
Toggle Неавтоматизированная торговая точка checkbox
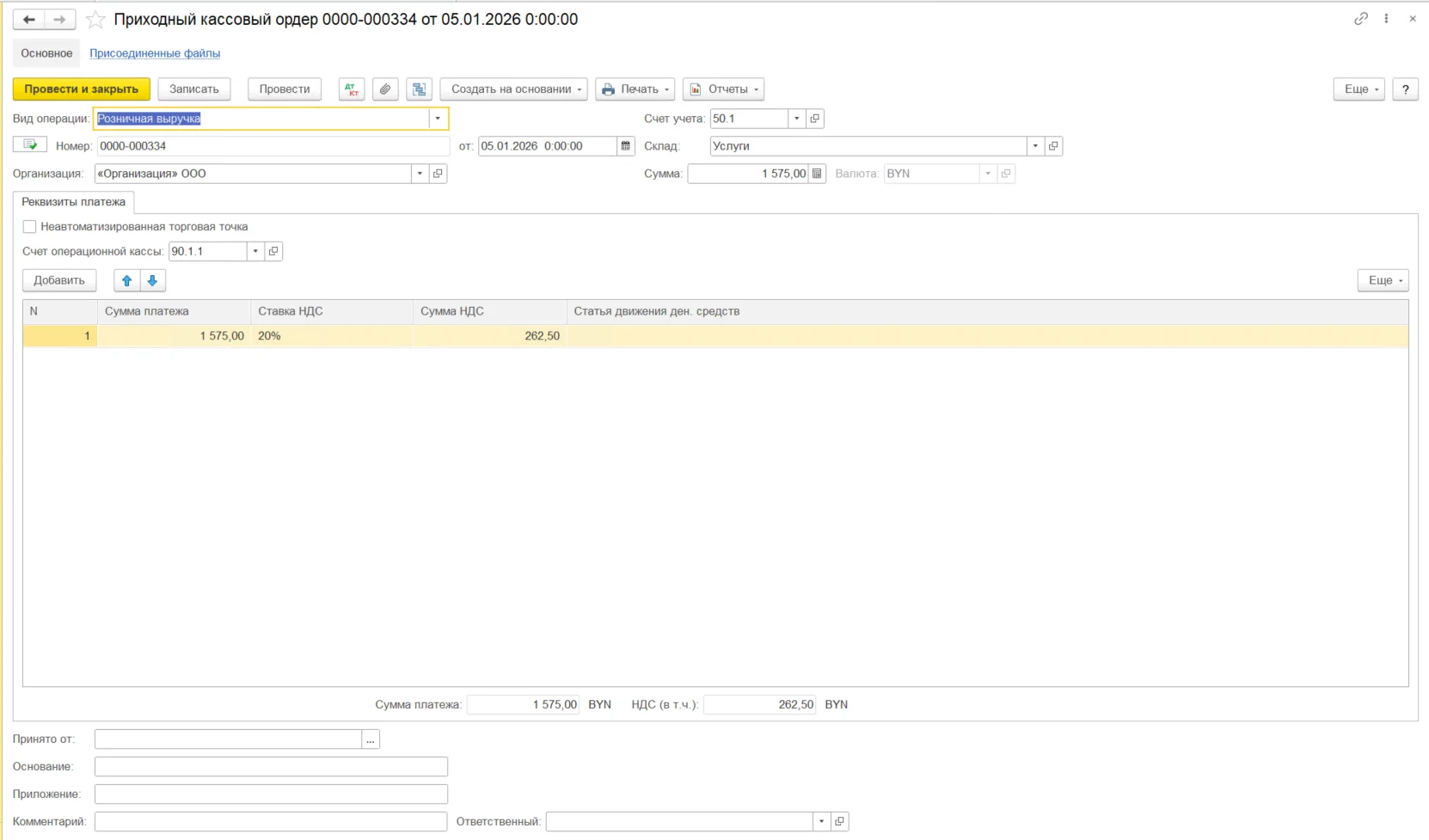point(29,227)
